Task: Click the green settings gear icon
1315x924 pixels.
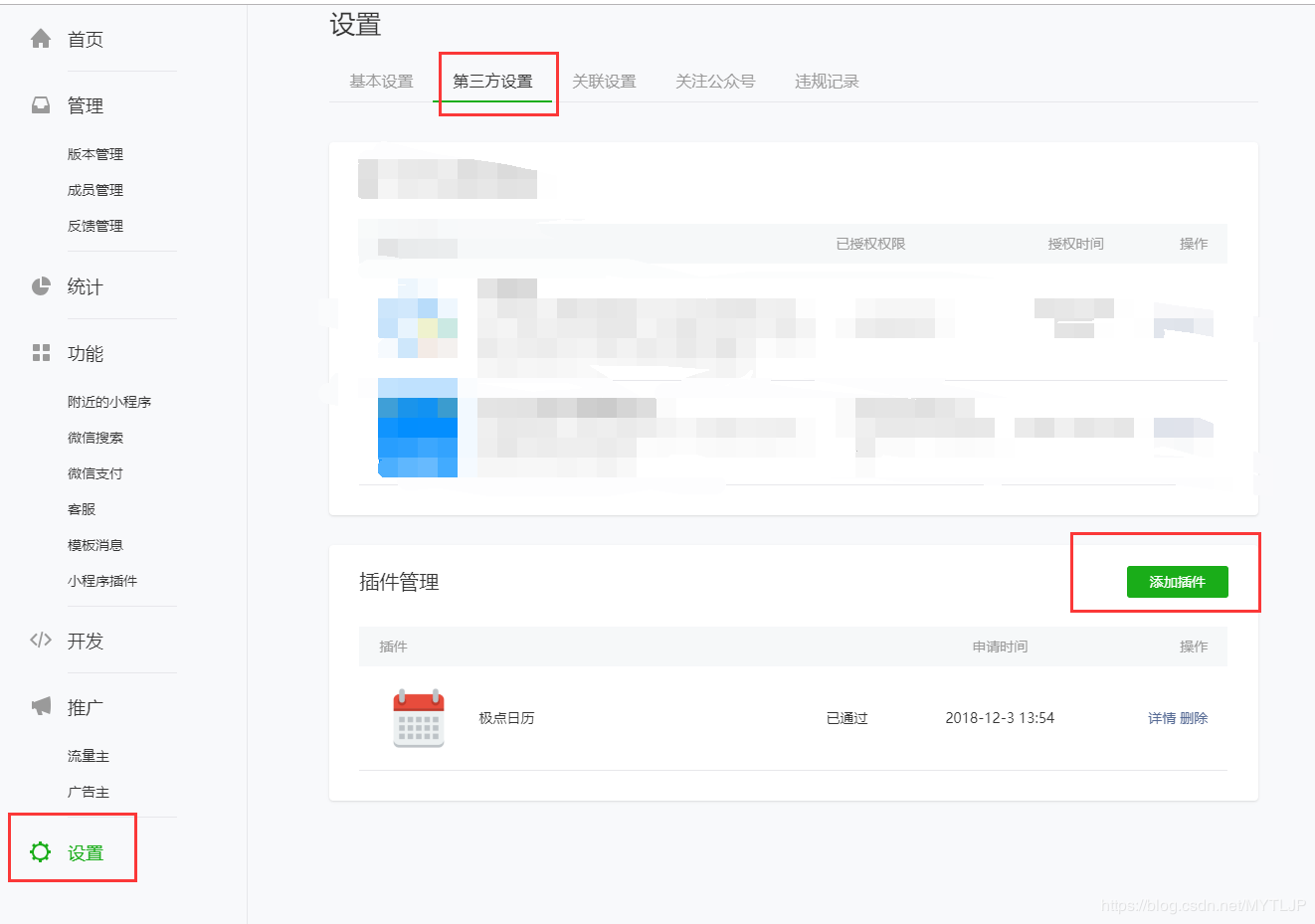Action: (41, 852)
